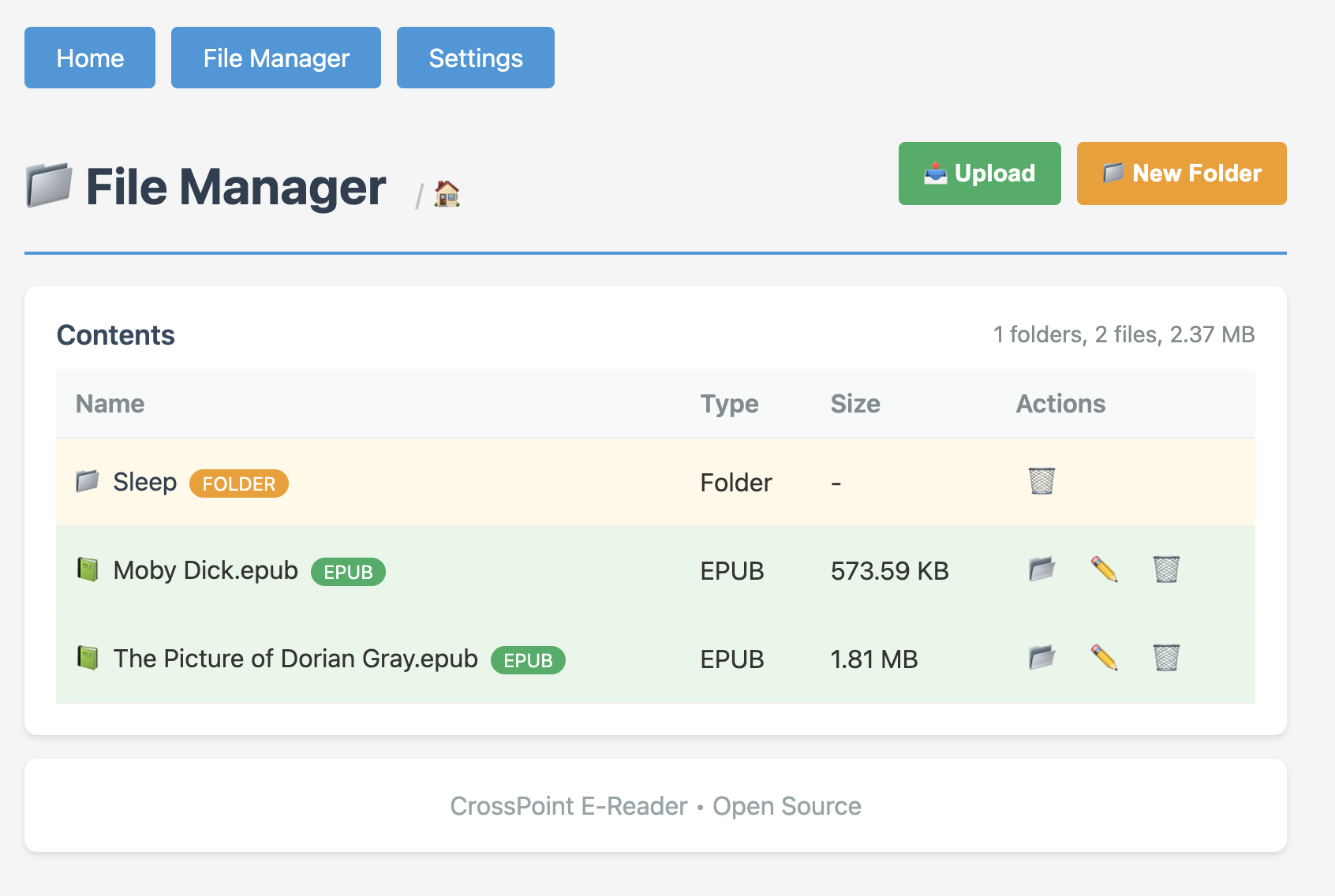The height and width of the screenshot is (896, 1335).
Task: Go to root via house breadcrumb icon
Action: pyautogui.click(x=447, y=193)
